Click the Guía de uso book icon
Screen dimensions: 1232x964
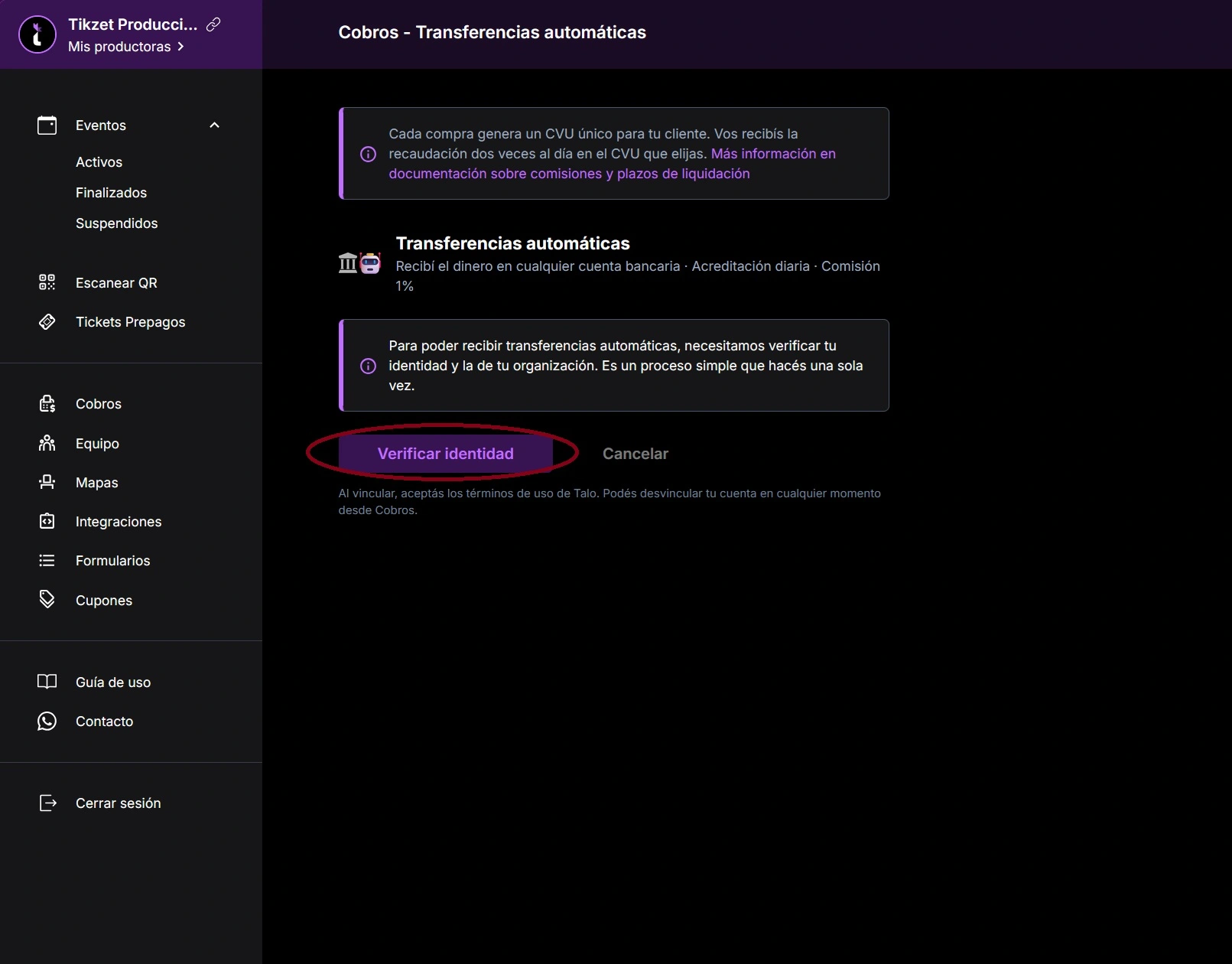coord(47,682)
